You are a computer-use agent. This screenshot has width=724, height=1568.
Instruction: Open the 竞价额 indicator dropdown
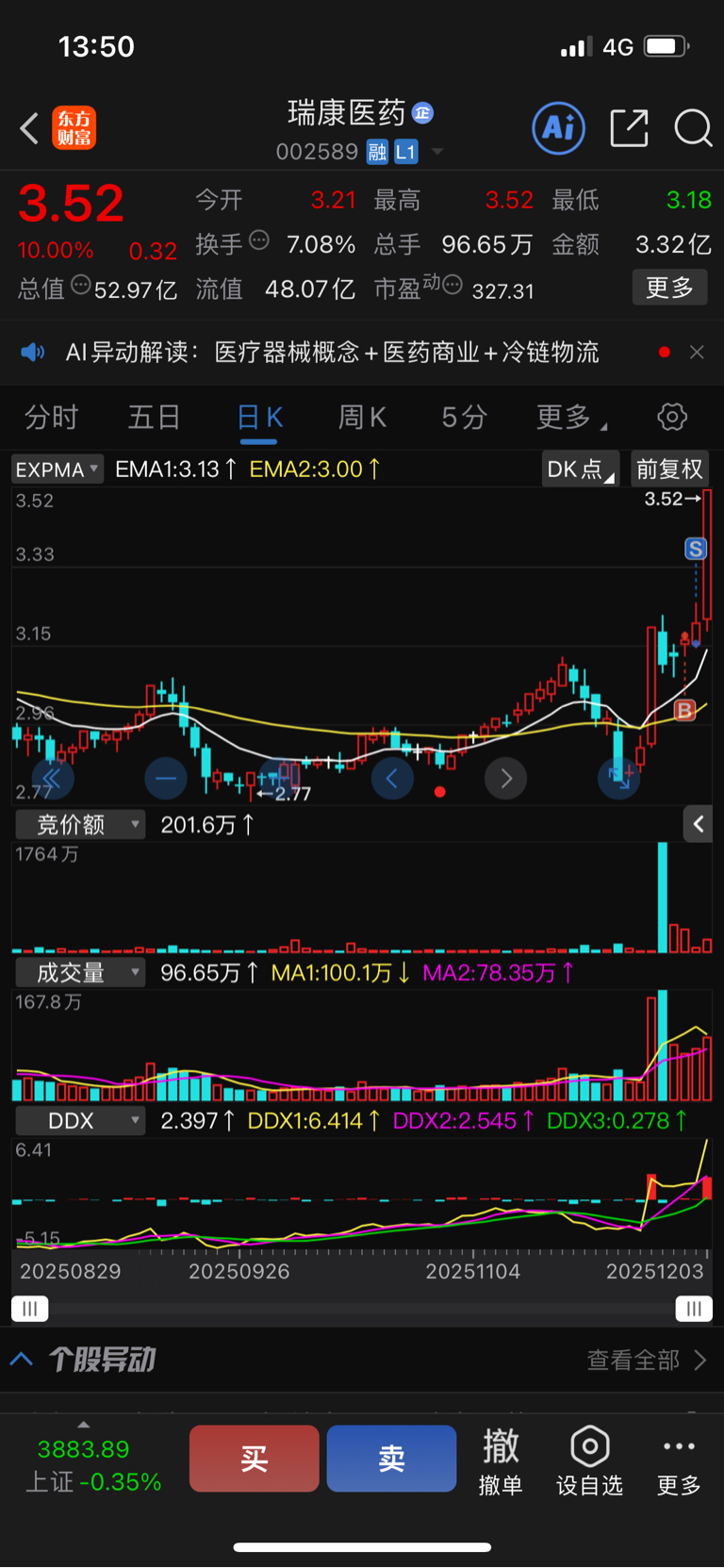click(80, 825)
